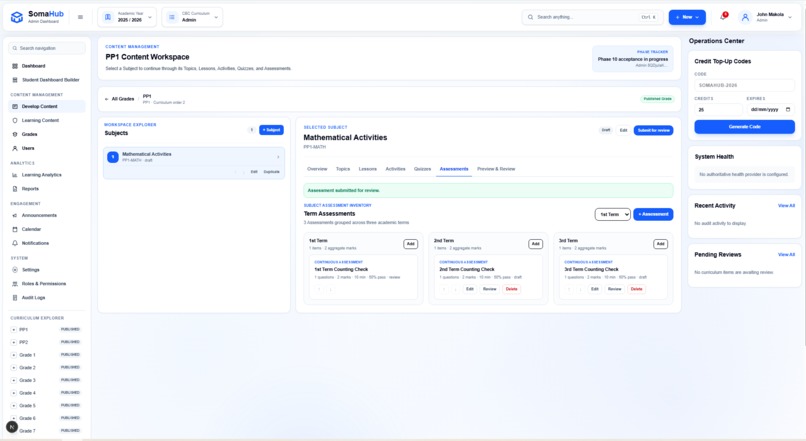Click View All in Recent Activity
Viewport: 806px width, 441px height.
click(786, 206)
